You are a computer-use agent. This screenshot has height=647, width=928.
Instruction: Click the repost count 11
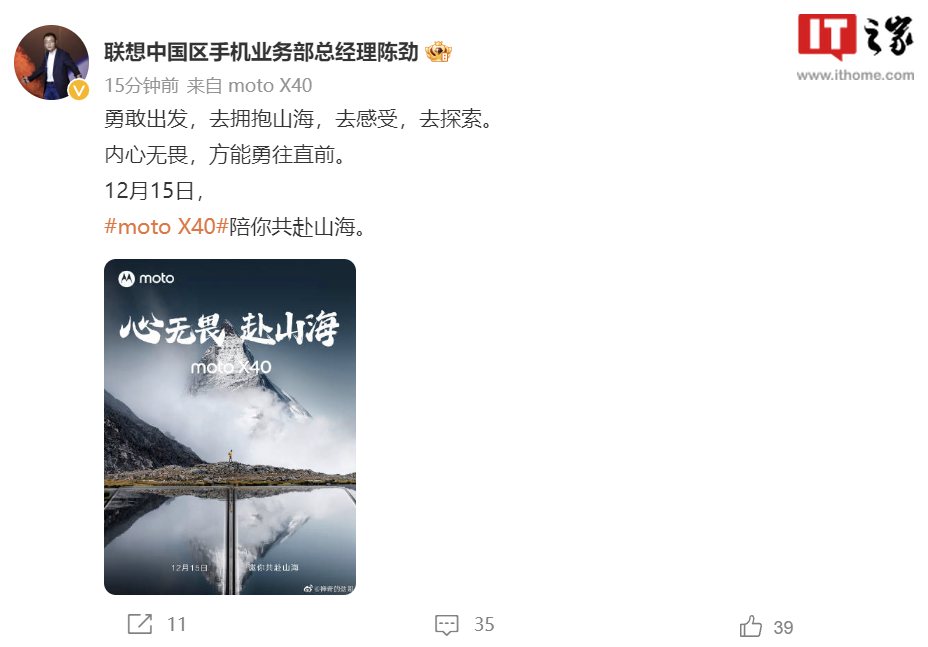[x=176, y=624]
